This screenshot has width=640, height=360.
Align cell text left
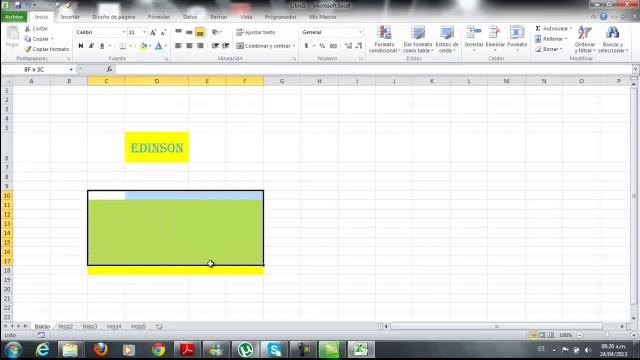178,46
